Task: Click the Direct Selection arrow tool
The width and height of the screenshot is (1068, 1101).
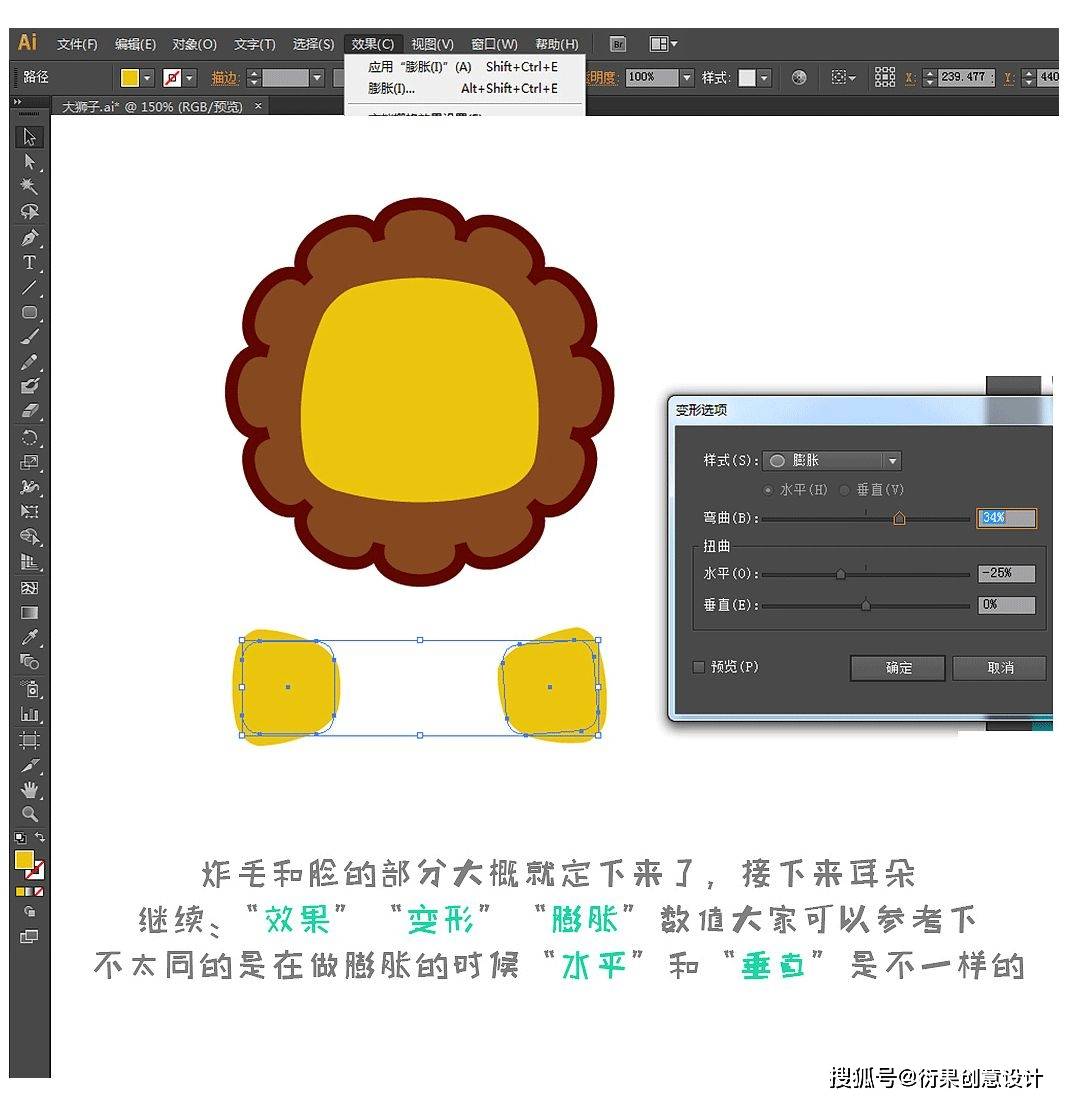Action: coord(30,162)
